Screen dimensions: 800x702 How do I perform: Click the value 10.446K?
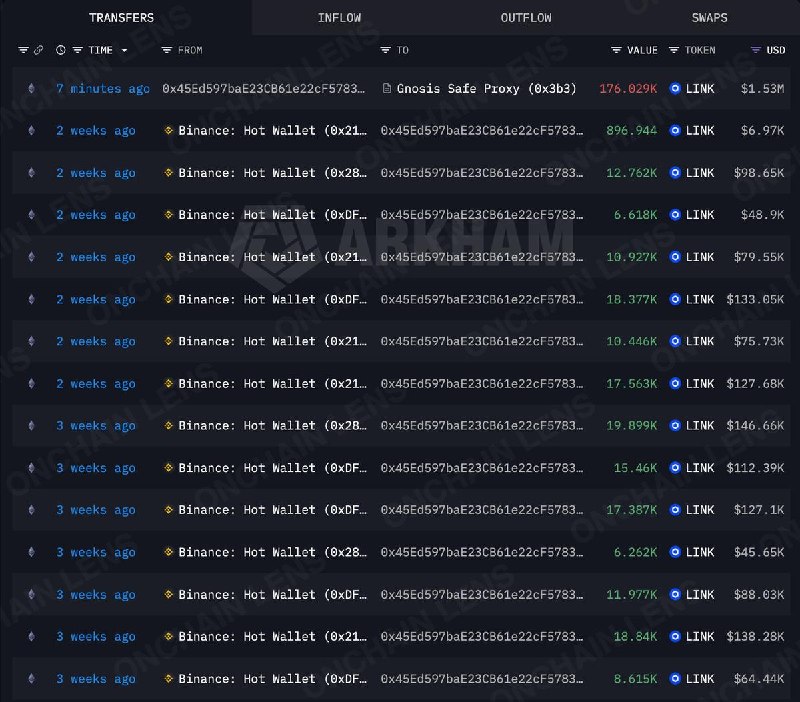tap(632, 341)
